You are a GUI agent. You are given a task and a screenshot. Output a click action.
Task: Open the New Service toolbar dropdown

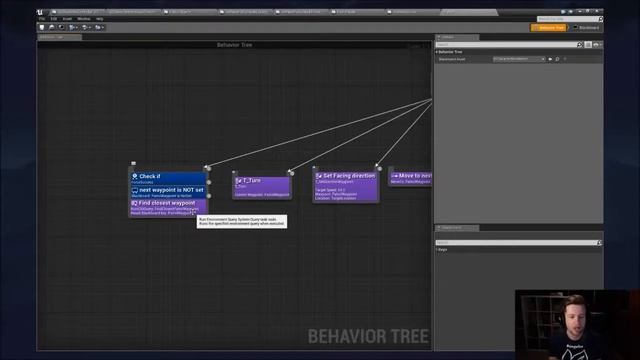(x=99, y=27)
